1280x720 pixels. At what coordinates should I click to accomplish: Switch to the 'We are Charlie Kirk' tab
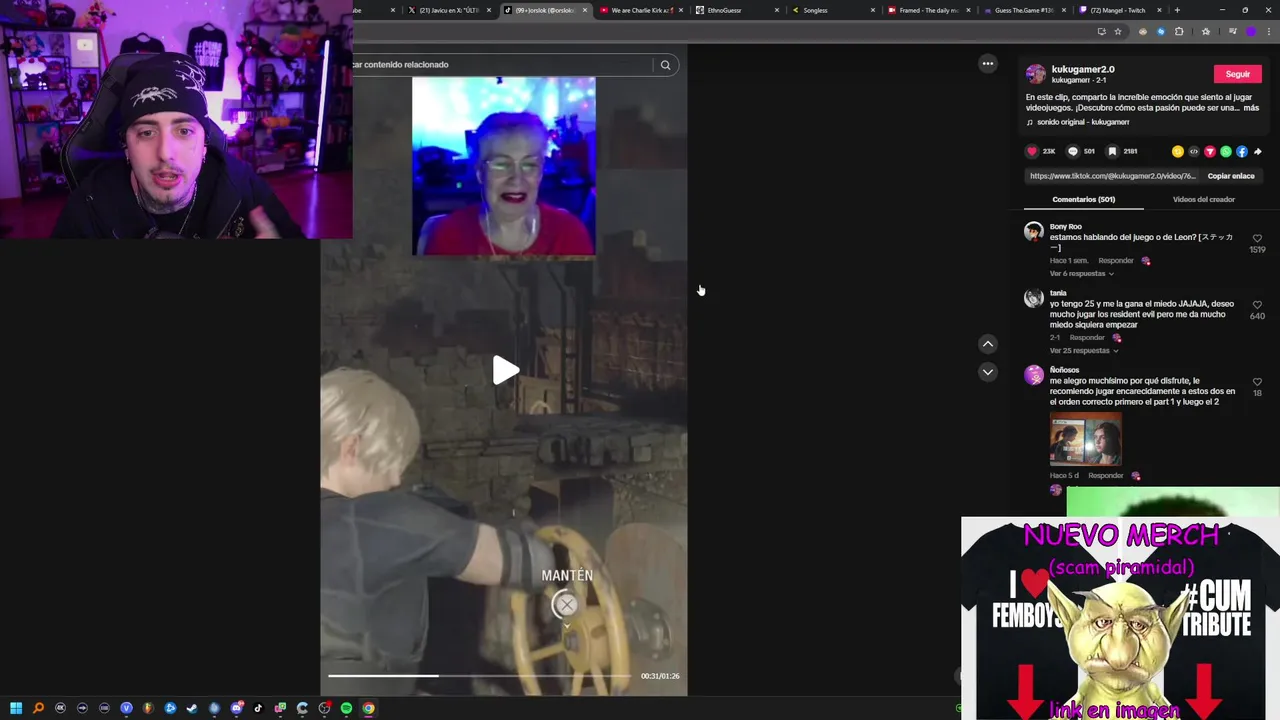(641, 10)
